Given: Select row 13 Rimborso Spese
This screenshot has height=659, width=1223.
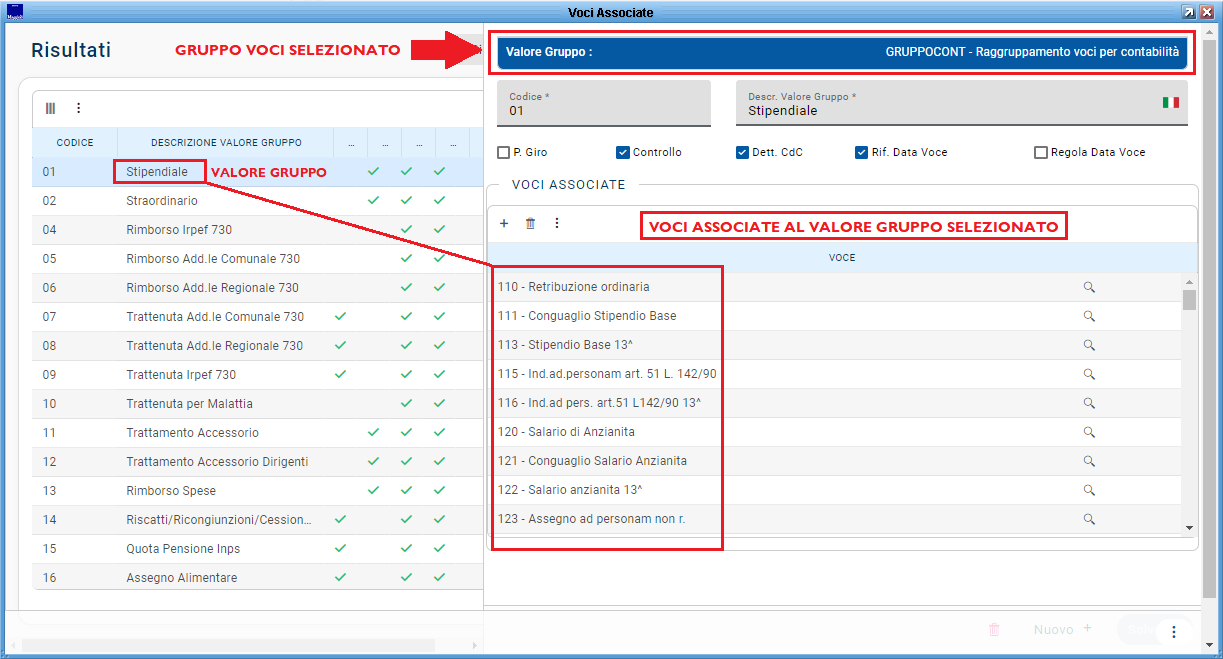Looking at the screenshot, I should pyautogui.click(x=257, y=491).
